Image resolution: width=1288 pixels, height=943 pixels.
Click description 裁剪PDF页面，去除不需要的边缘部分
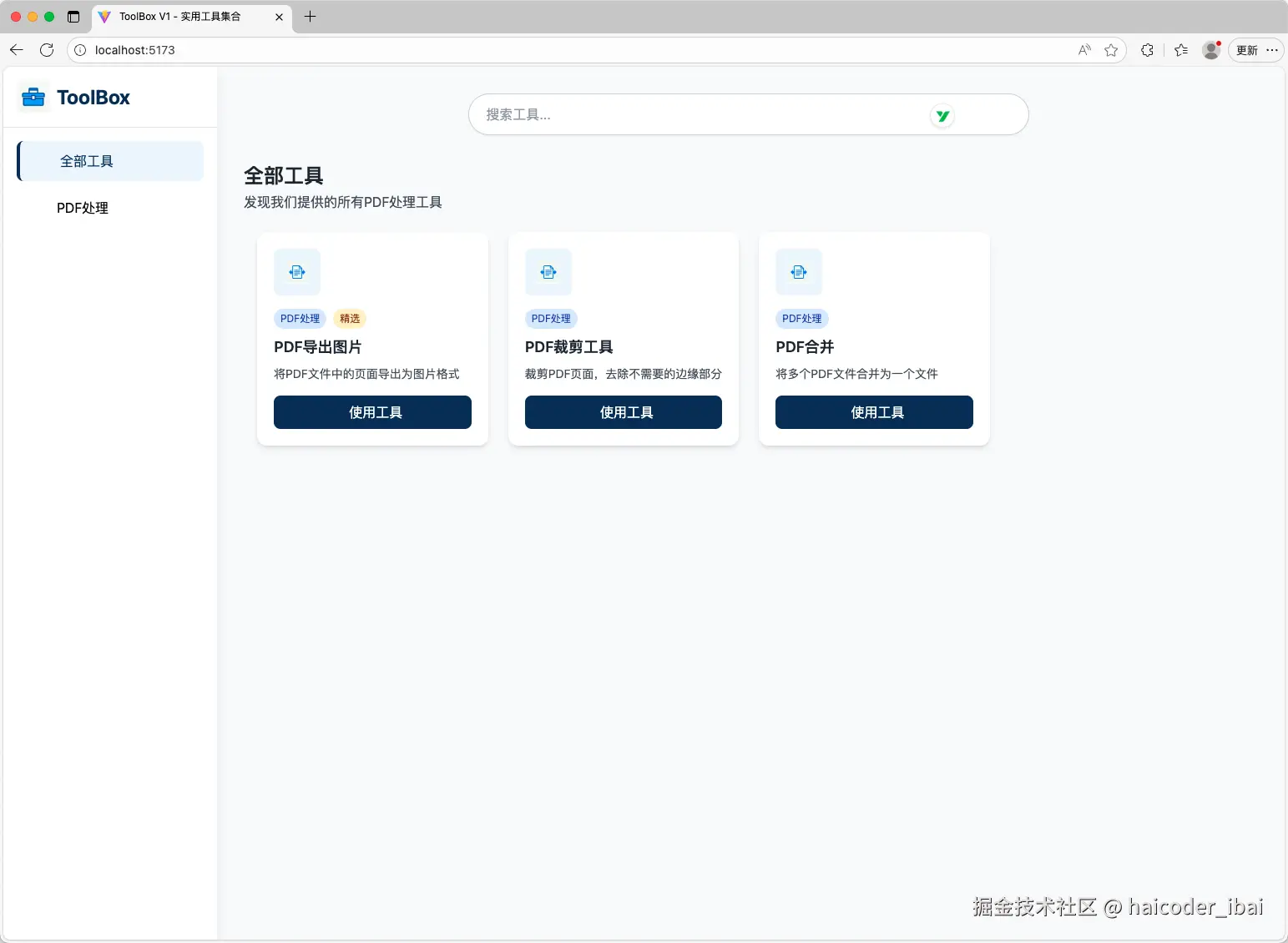624,374
